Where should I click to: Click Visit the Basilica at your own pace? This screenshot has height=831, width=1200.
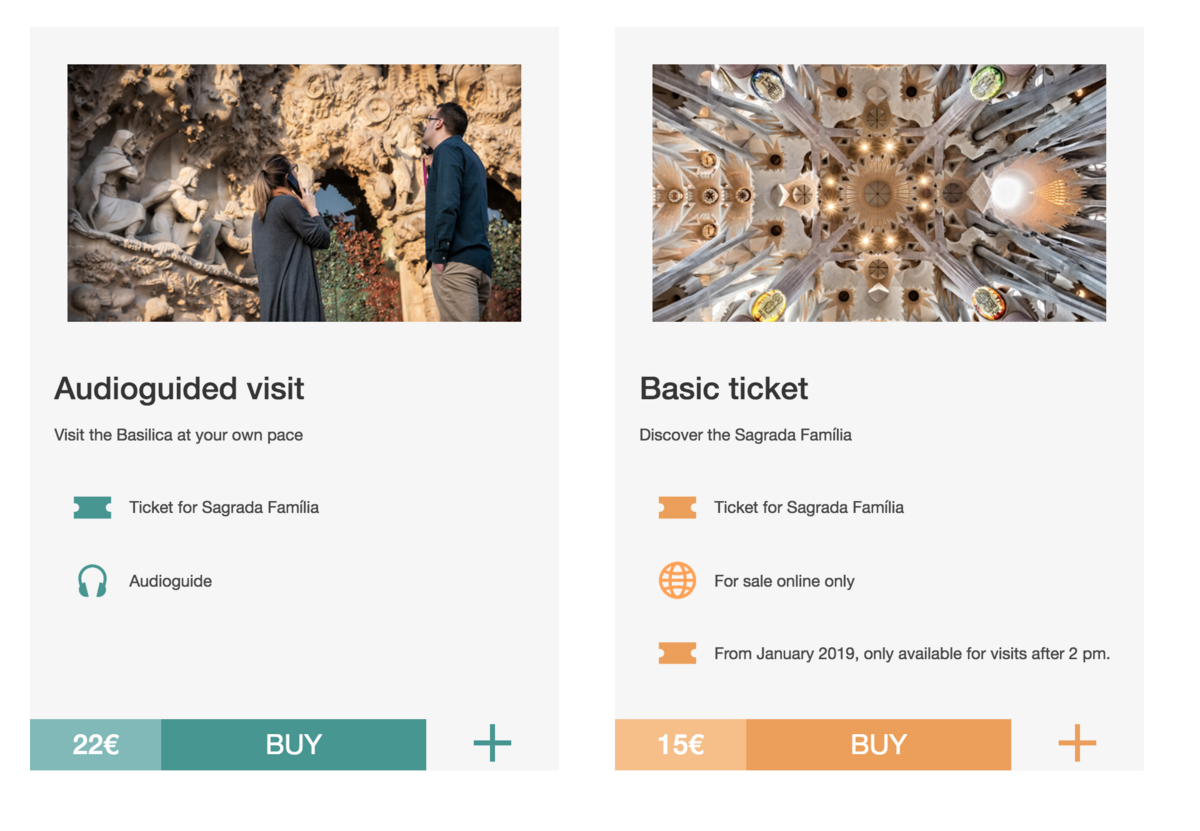178,435
